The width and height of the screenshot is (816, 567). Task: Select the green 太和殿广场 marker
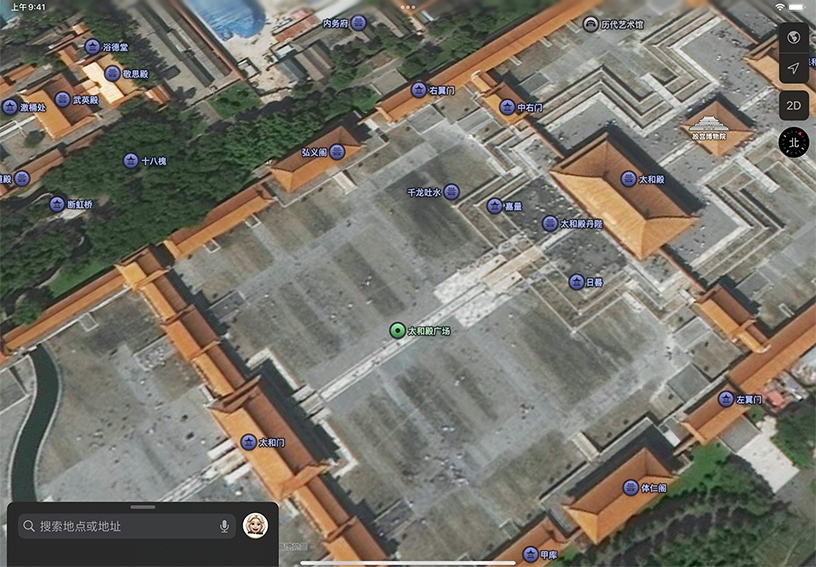pos(398,331)
